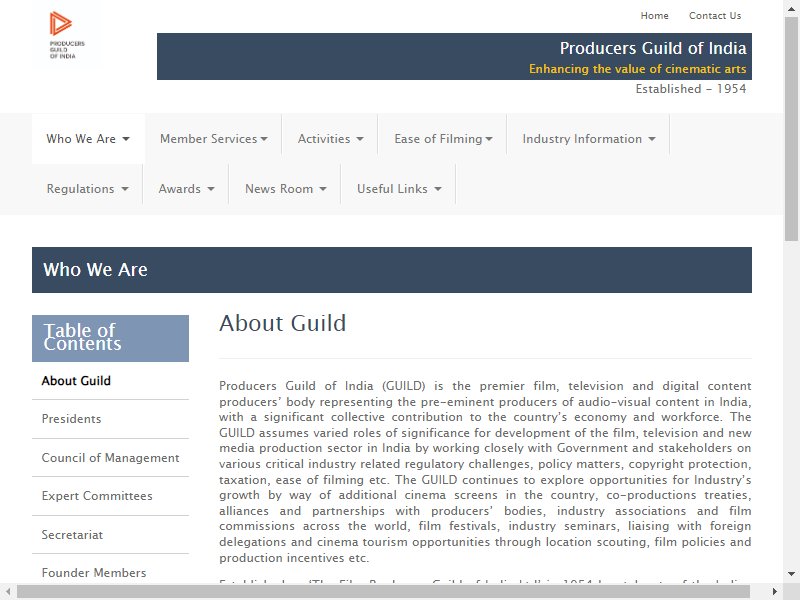Click the horizontal scrollbar thumb
This screenshot has height=600, width=800.
click(x=383, y=592)
